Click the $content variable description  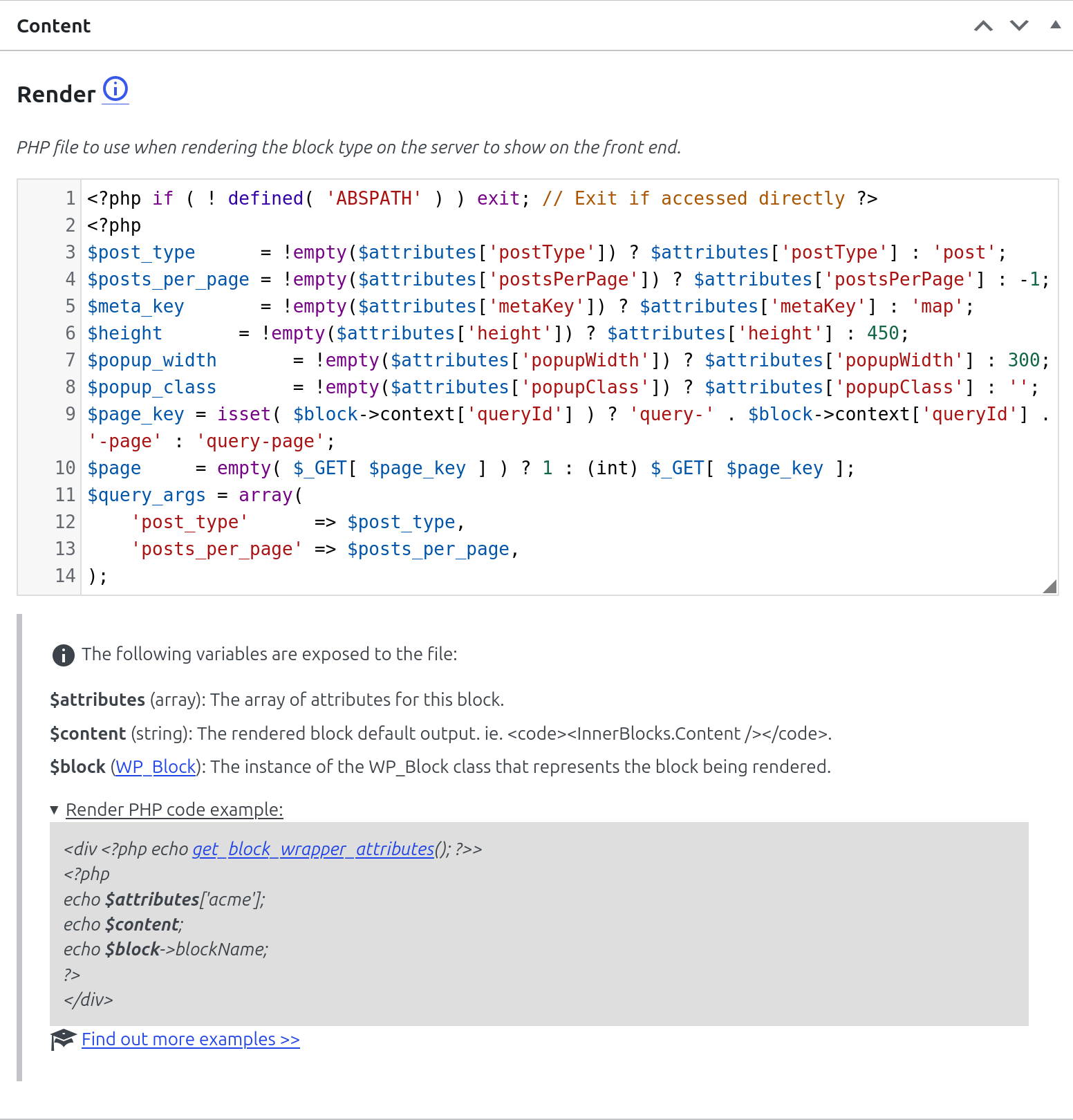point(440,734)
